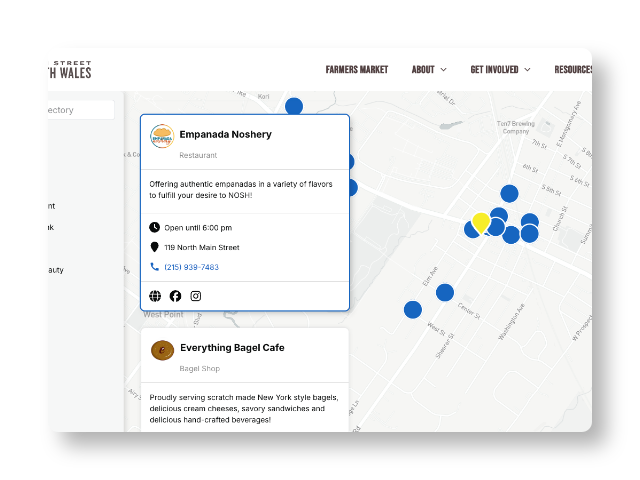Select blue map marker near Elm Ave

tap(444, 293)
